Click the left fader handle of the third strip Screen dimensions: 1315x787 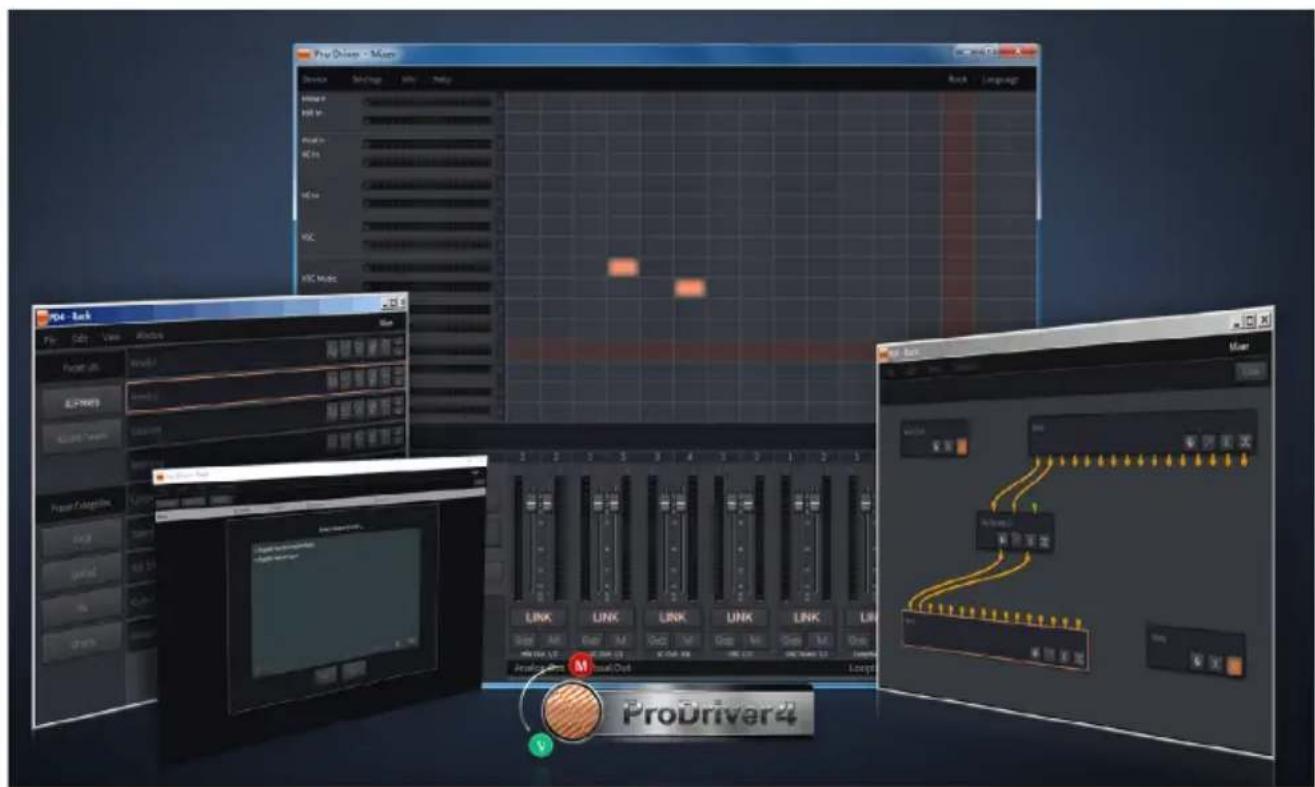pos(664,502)
